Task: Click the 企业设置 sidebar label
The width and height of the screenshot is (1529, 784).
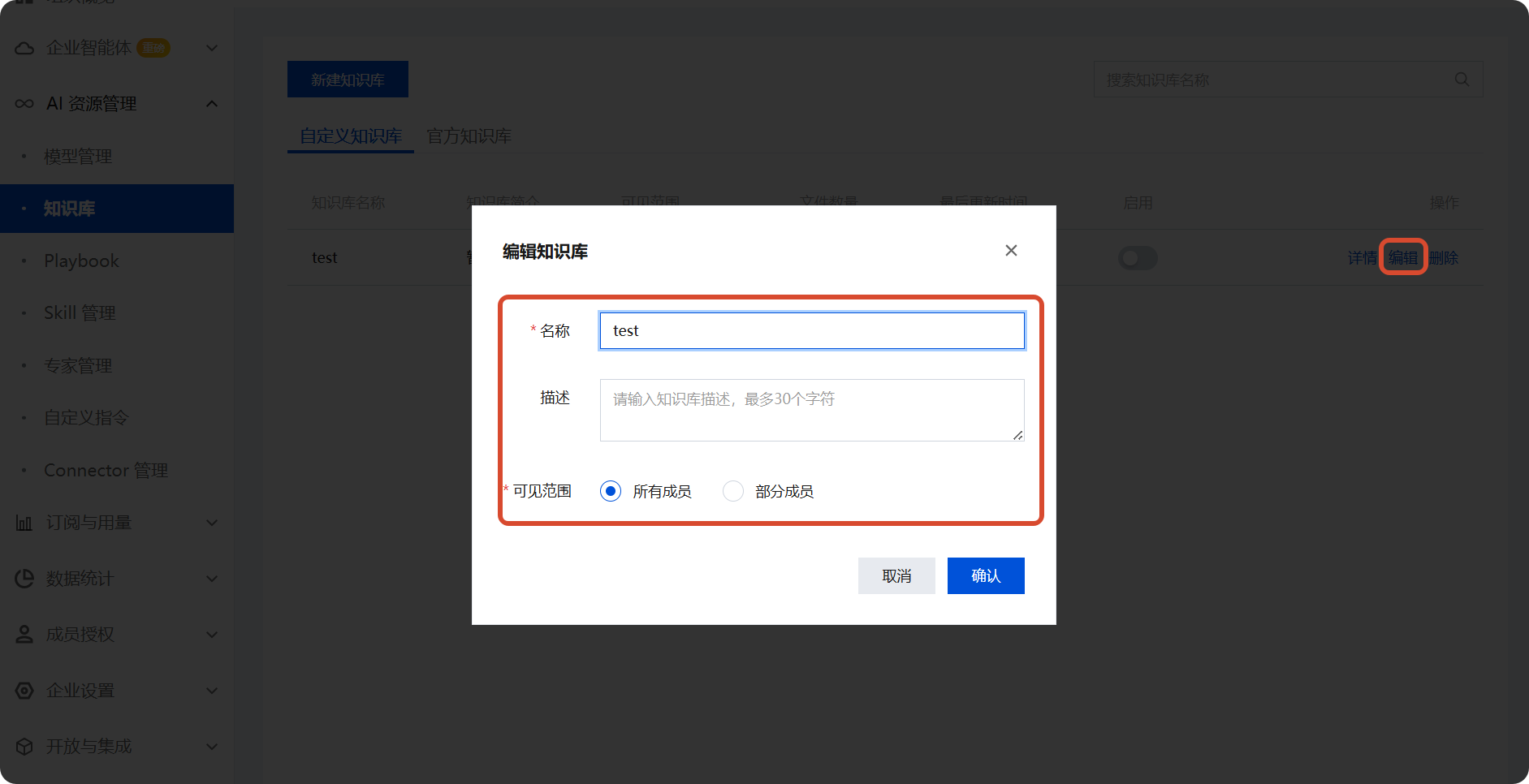Action: [80, 691]
